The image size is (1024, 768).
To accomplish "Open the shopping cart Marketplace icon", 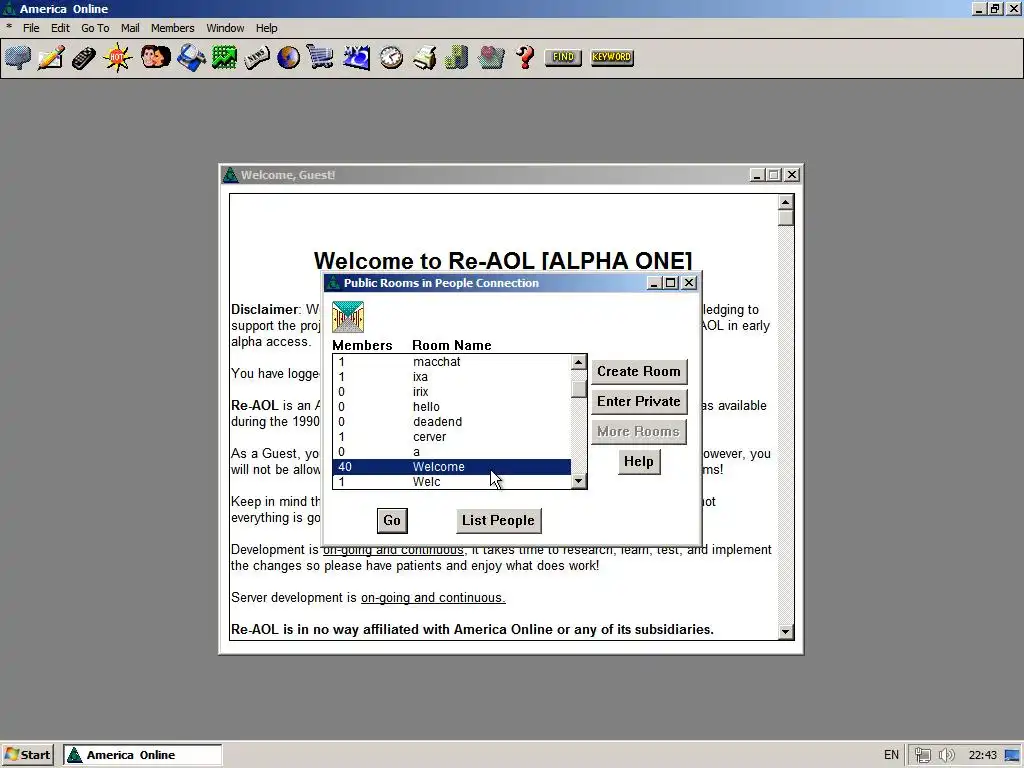I will [x=320, y=57].
